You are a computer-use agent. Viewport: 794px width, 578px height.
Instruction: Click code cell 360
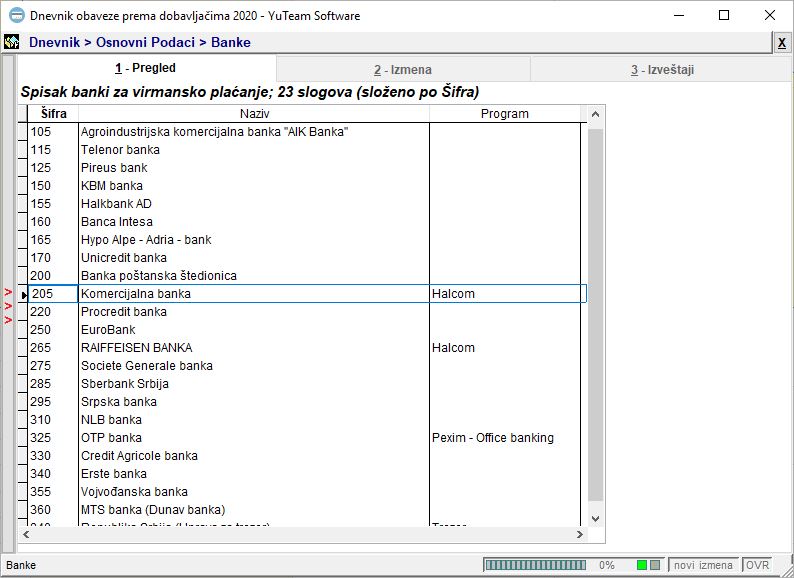point(53,510)
